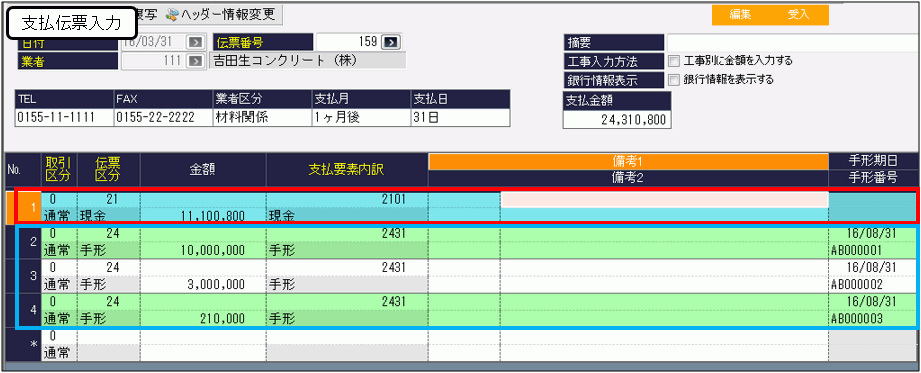Click the 材料関係 業者区分 cell
Image resolution: width=921 pixels, height=373 pixels.
pos(261,117)
